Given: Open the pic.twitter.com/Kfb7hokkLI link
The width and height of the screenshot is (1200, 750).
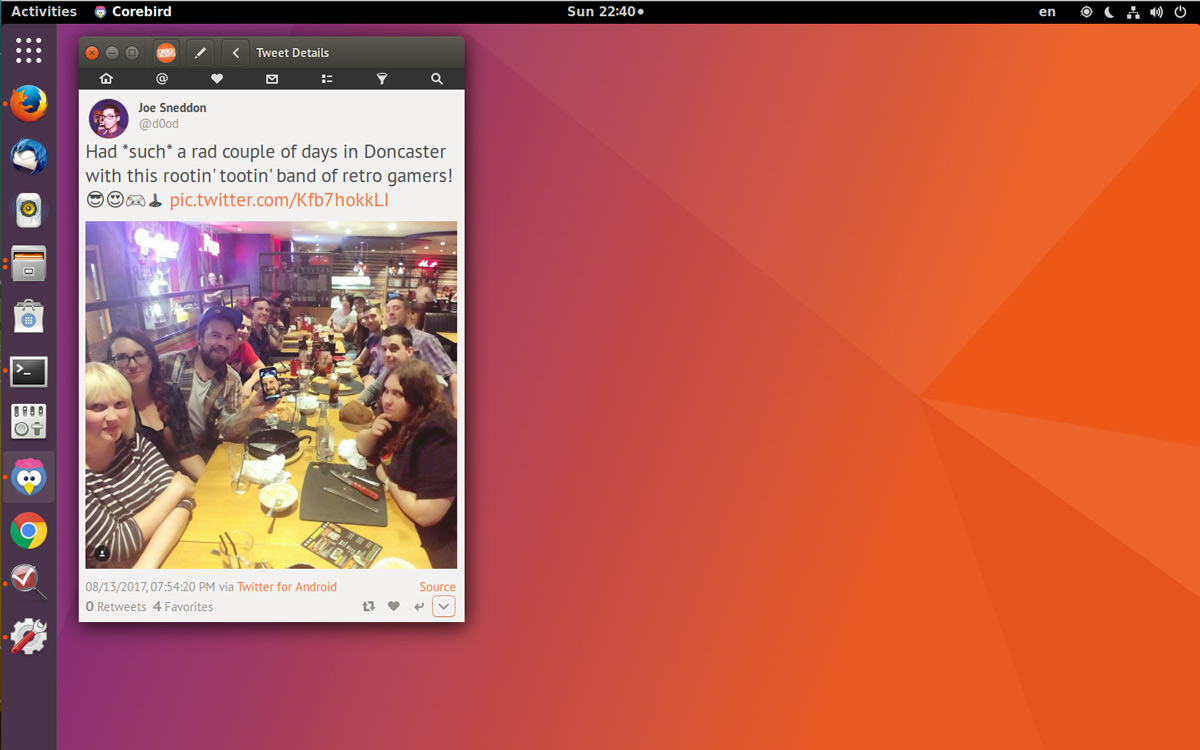Looking at the screenshot, I should point(279,200).
